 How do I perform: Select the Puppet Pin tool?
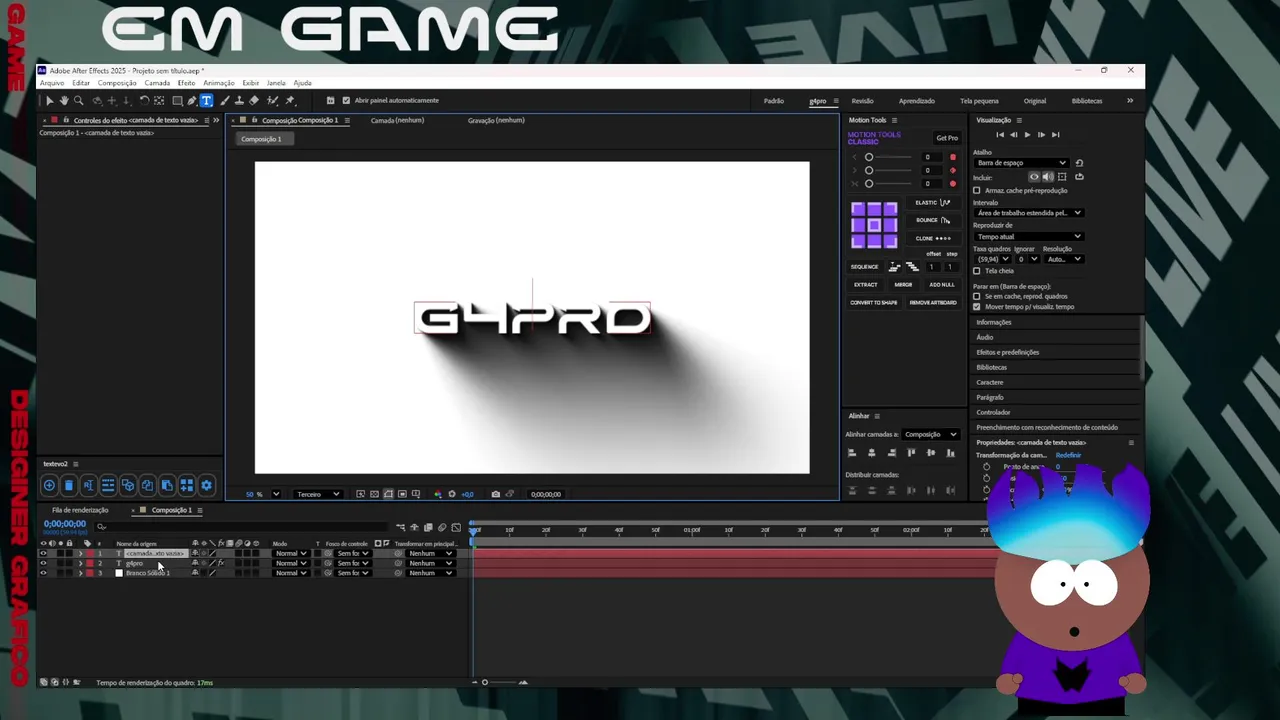(290, 100)
